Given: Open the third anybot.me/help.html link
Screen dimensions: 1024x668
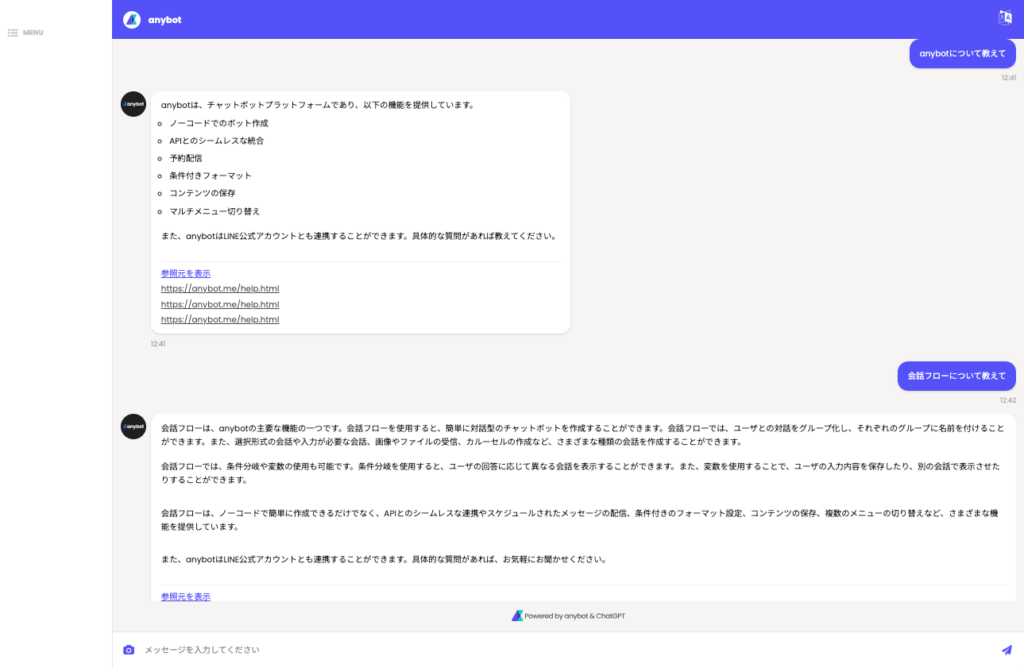Looking at the screenshot, I should pyautogui.click(x=219, y=320).
